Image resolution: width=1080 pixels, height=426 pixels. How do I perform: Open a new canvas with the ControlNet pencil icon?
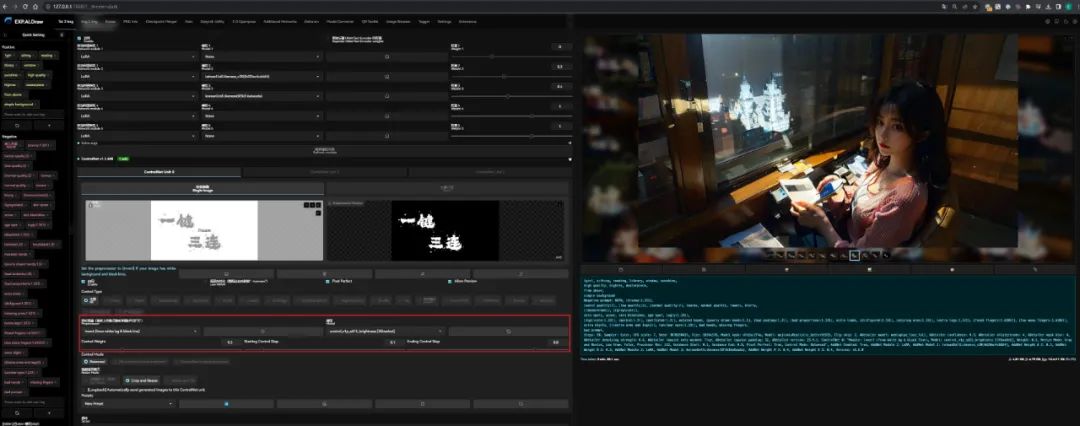227,274
